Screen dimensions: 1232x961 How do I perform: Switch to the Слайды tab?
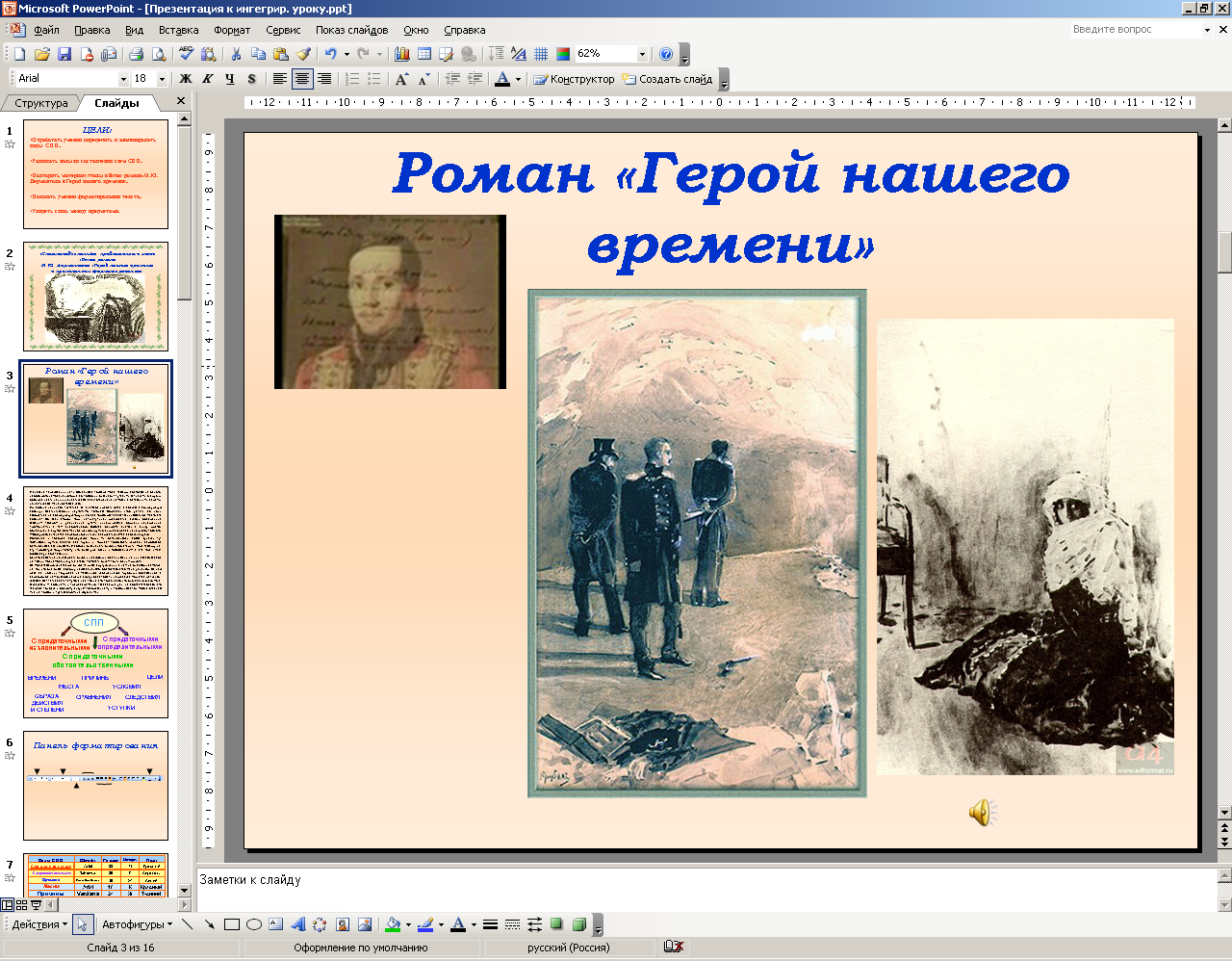(x=116, y=103)
